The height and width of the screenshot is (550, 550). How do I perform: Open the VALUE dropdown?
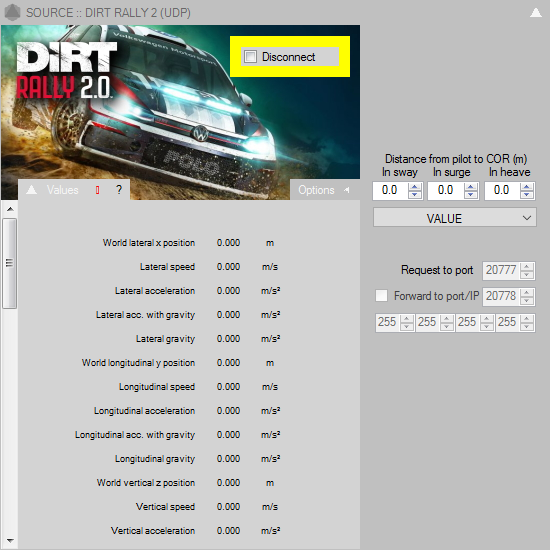455,218
